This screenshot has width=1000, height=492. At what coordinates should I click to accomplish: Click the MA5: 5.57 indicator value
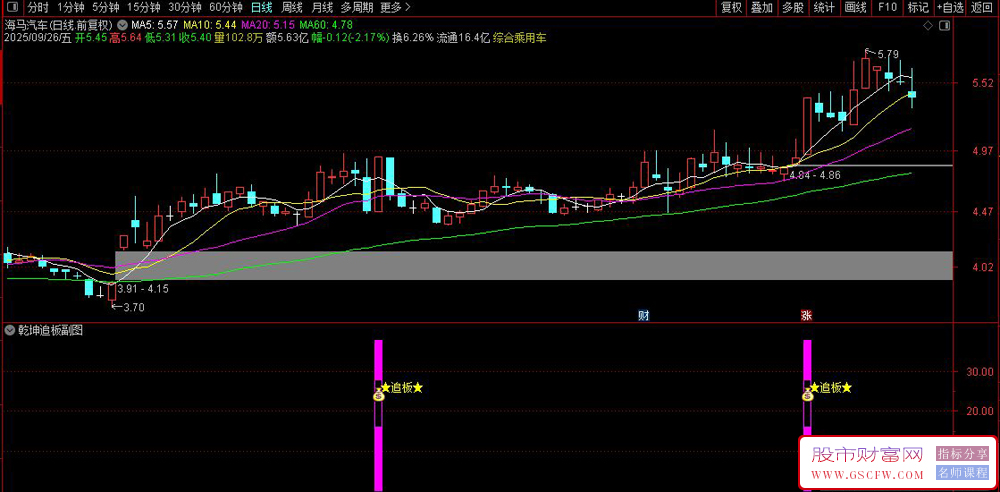[x=155, y=25]
